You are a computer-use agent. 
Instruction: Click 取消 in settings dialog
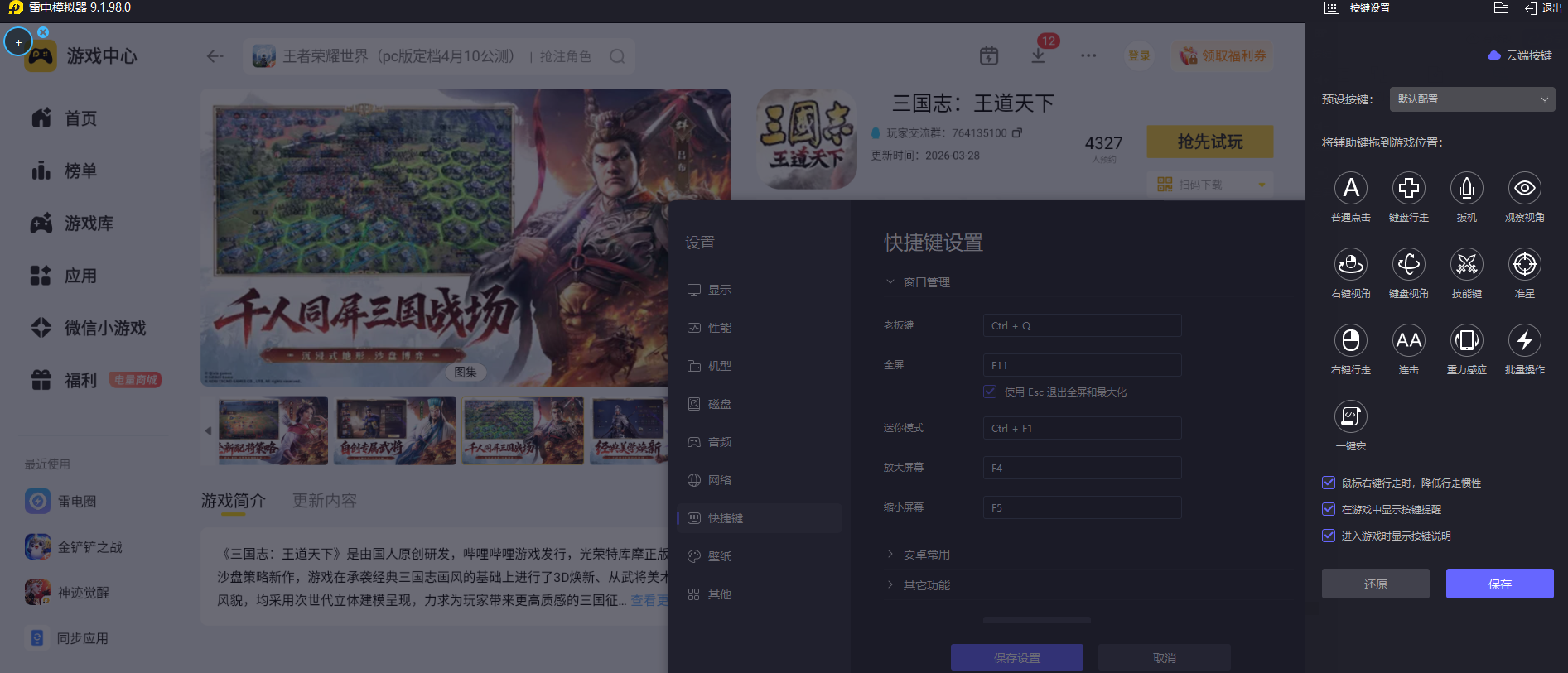click(x=1165, y=658)
